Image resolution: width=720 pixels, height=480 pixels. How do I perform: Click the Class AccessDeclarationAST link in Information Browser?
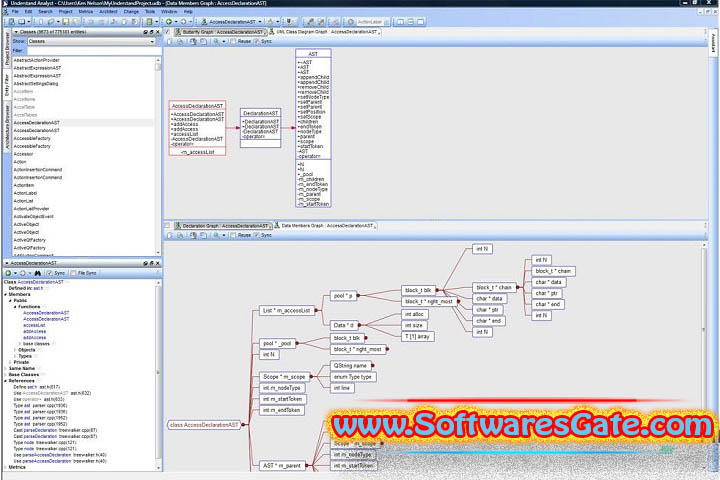[40, 282]
